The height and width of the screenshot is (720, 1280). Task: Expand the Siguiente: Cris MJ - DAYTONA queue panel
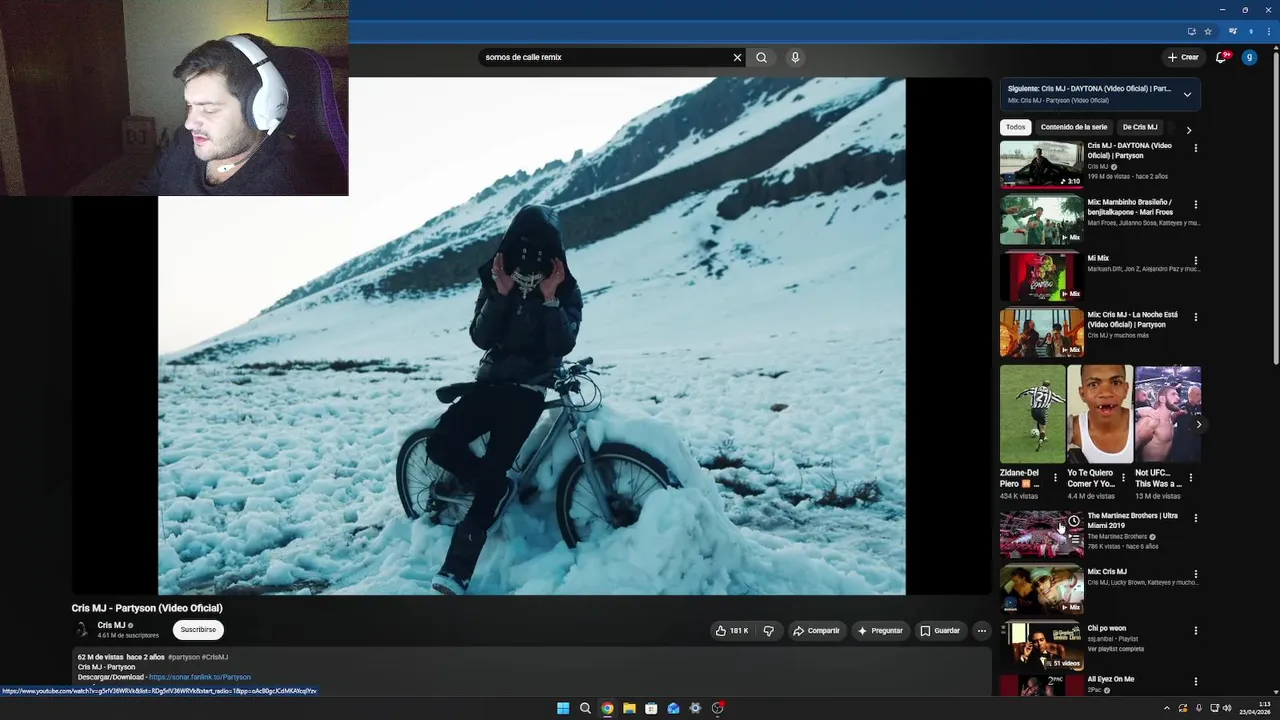[1187, 94]
